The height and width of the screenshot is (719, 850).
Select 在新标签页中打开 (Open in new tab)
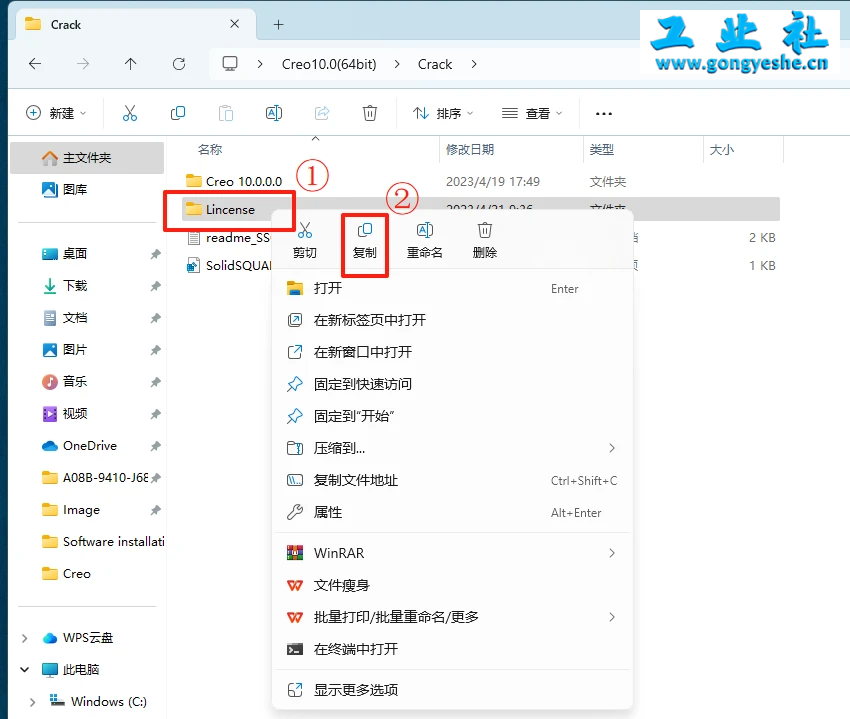[x=452, y=320]
